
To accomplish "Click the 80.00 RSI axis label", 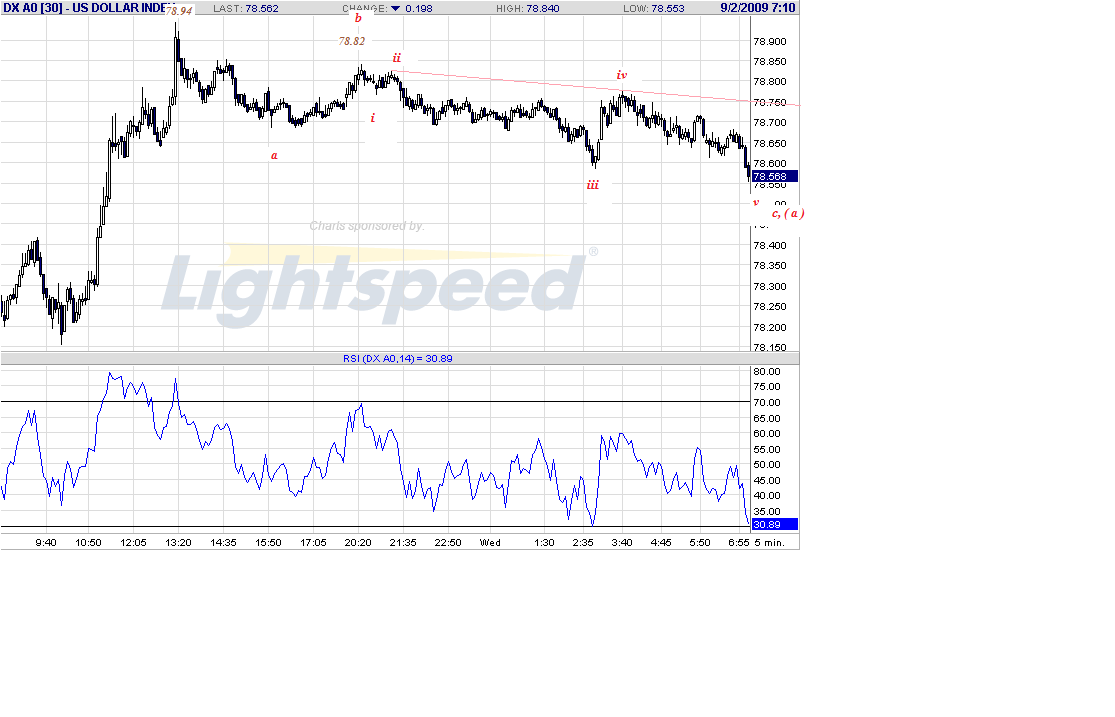I will pyautogui.click(x=767, y=371).
